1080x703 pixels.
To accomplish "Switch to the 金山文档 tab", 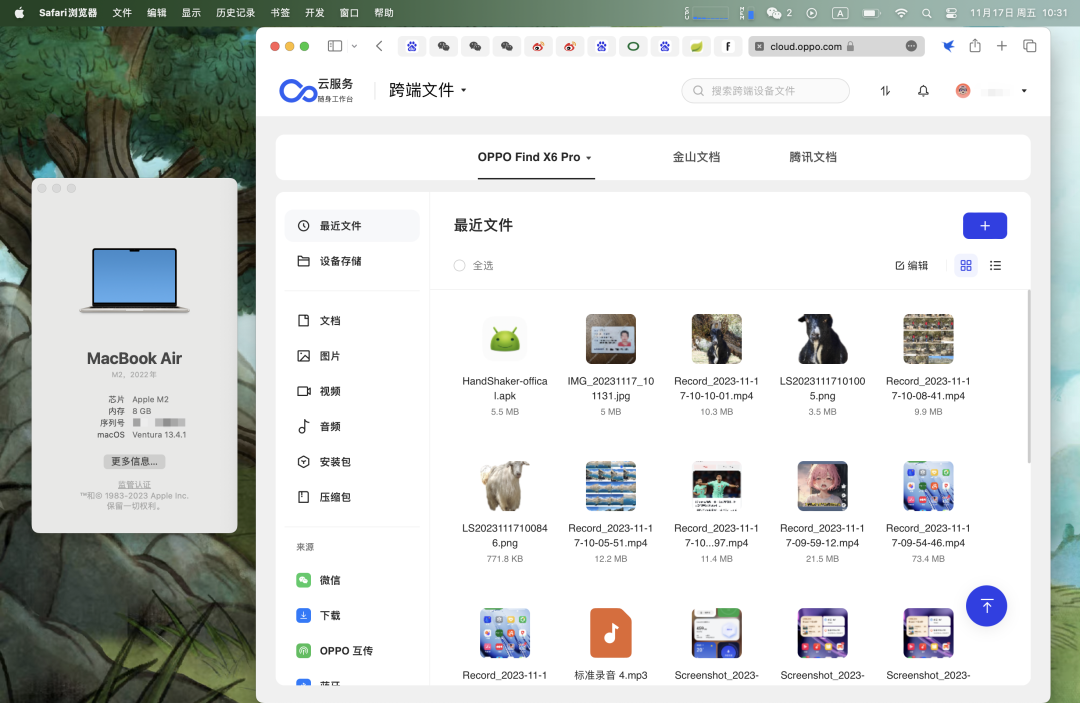I will pos(696,157).
